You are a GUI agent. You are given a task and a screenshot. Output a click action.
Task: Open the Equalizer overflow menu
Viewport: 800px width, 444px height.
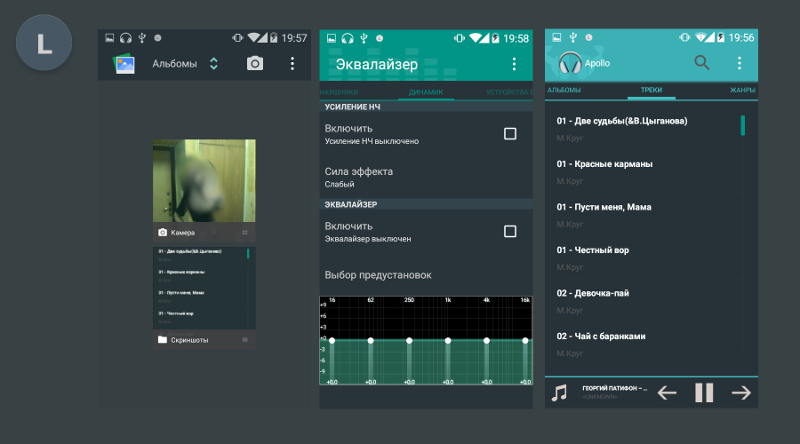[514, 64]
